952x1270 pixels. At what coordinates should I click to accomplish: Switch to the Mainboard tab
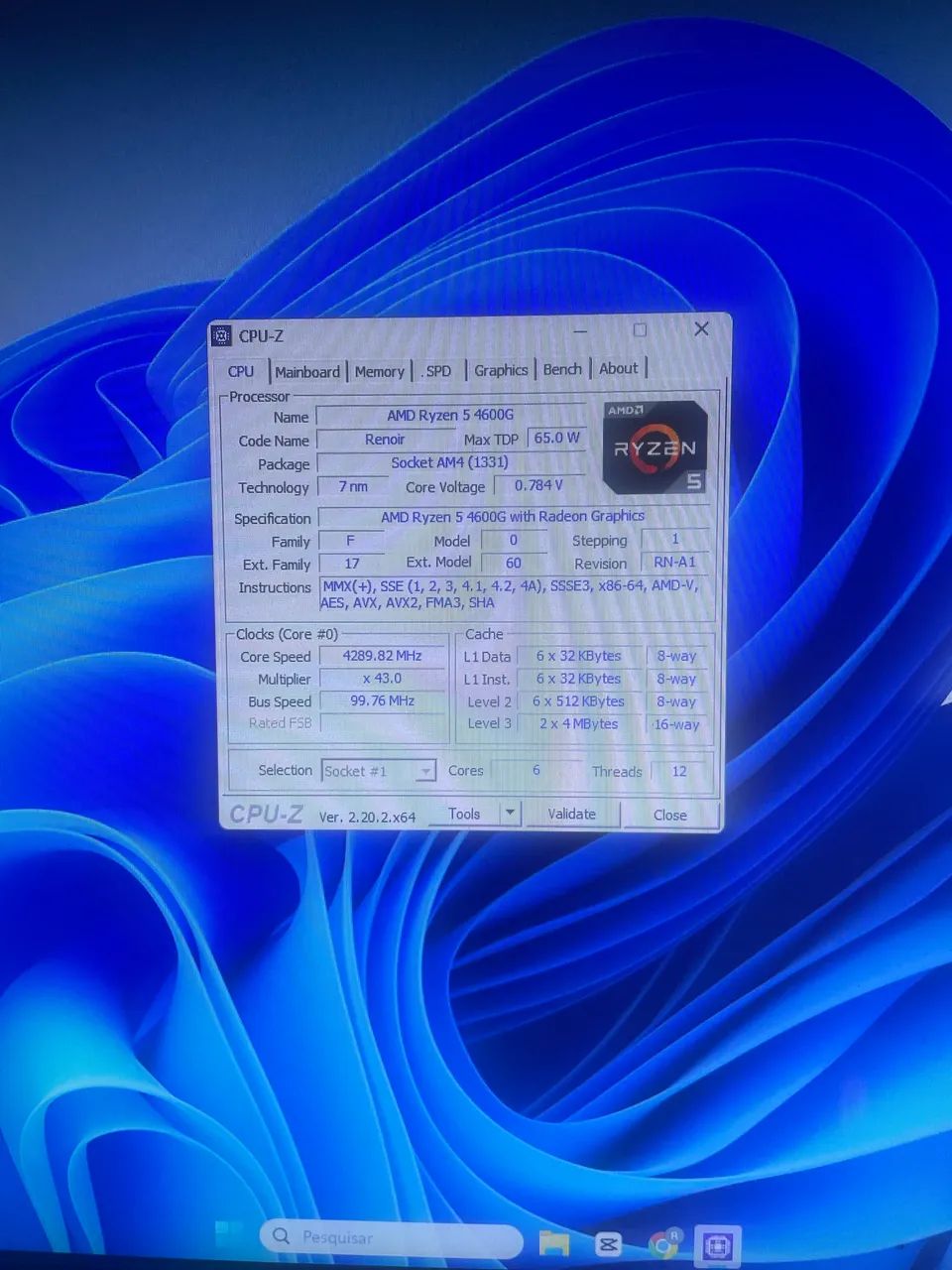[307, 372]
